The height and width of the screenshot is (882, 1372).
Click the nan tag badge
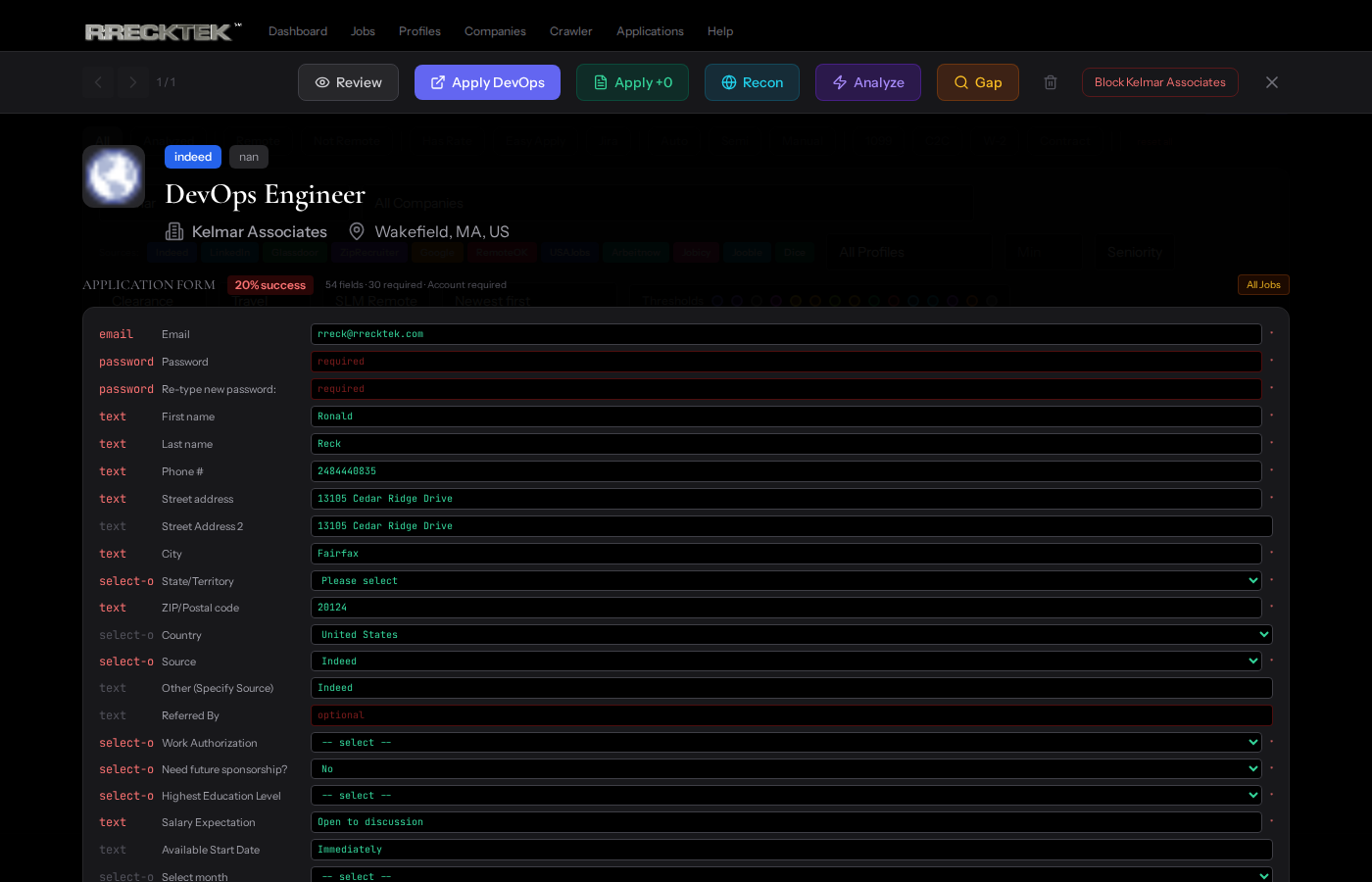pos(249,157)
